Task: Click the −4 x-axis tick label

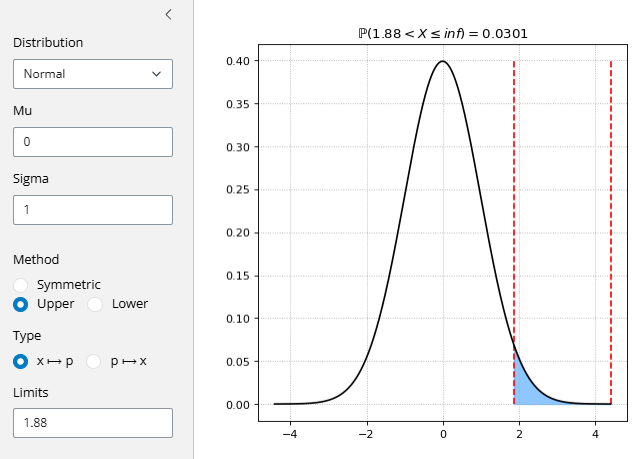Action: 290,435
